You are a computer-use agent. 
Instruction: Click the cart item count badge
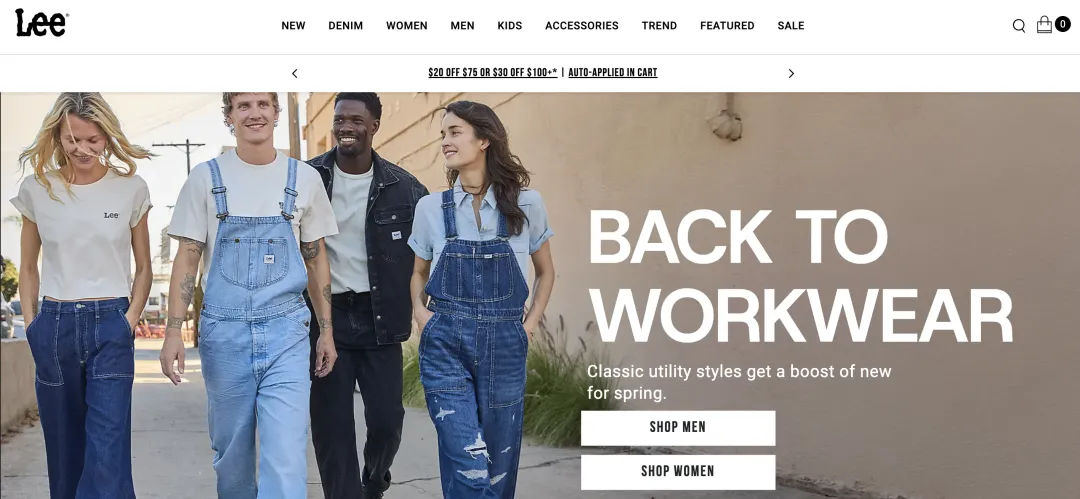pos(1062,24)
